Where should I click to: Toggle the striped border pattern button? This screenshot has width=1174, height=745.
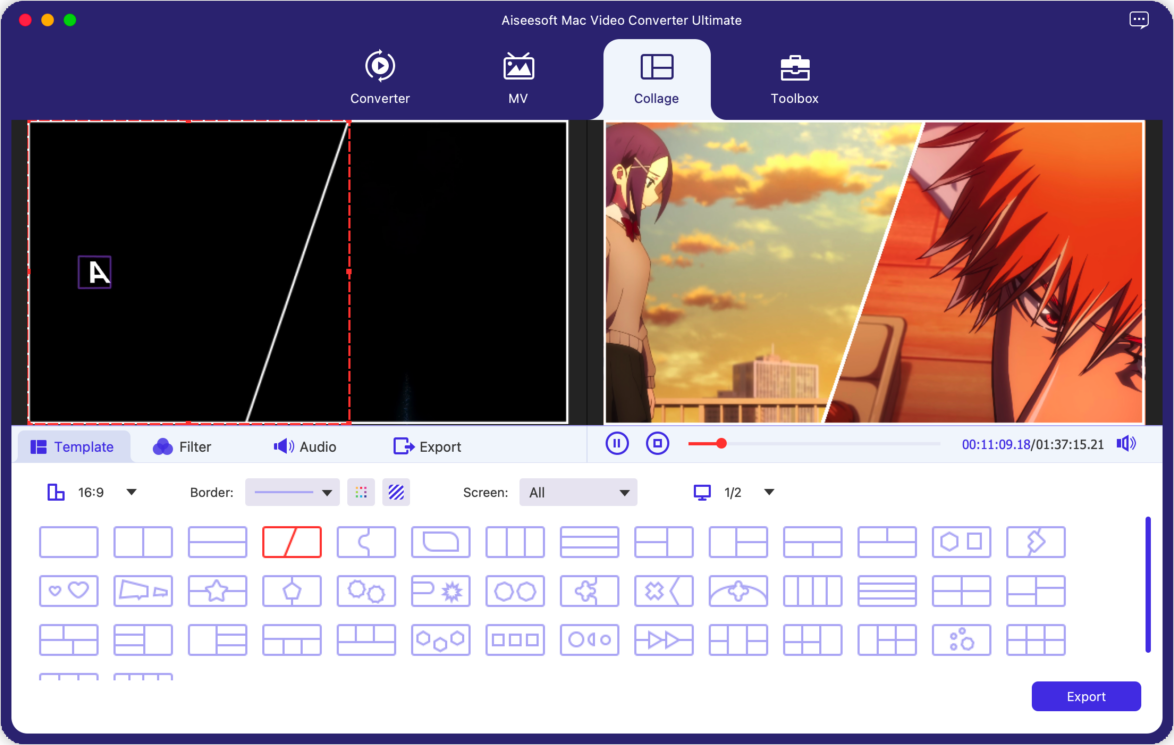click(396, 493)
